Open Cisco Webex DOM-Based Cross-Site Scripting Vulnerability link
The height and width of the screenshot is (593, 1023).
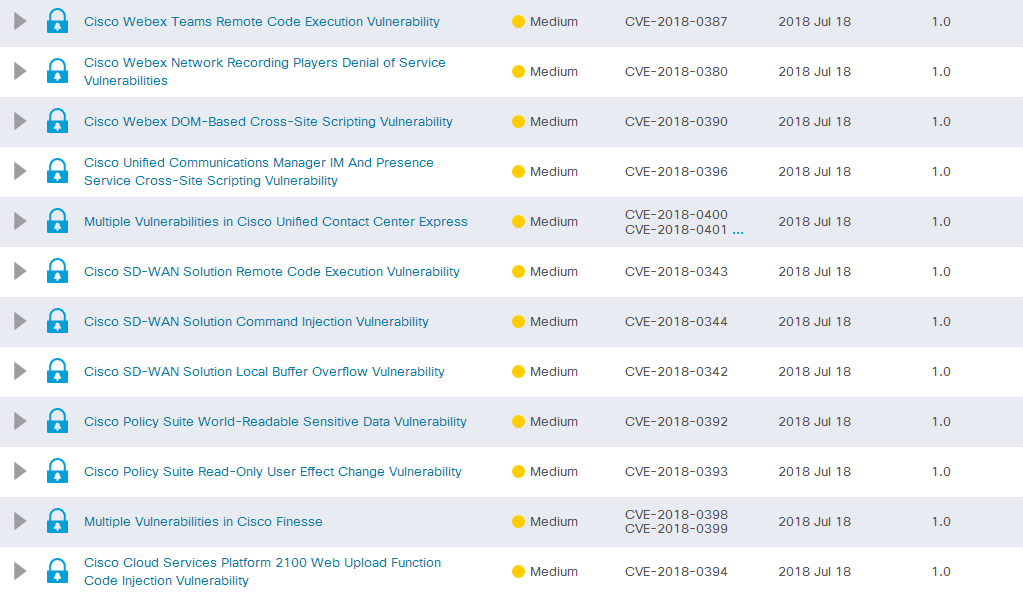[268, 122]
